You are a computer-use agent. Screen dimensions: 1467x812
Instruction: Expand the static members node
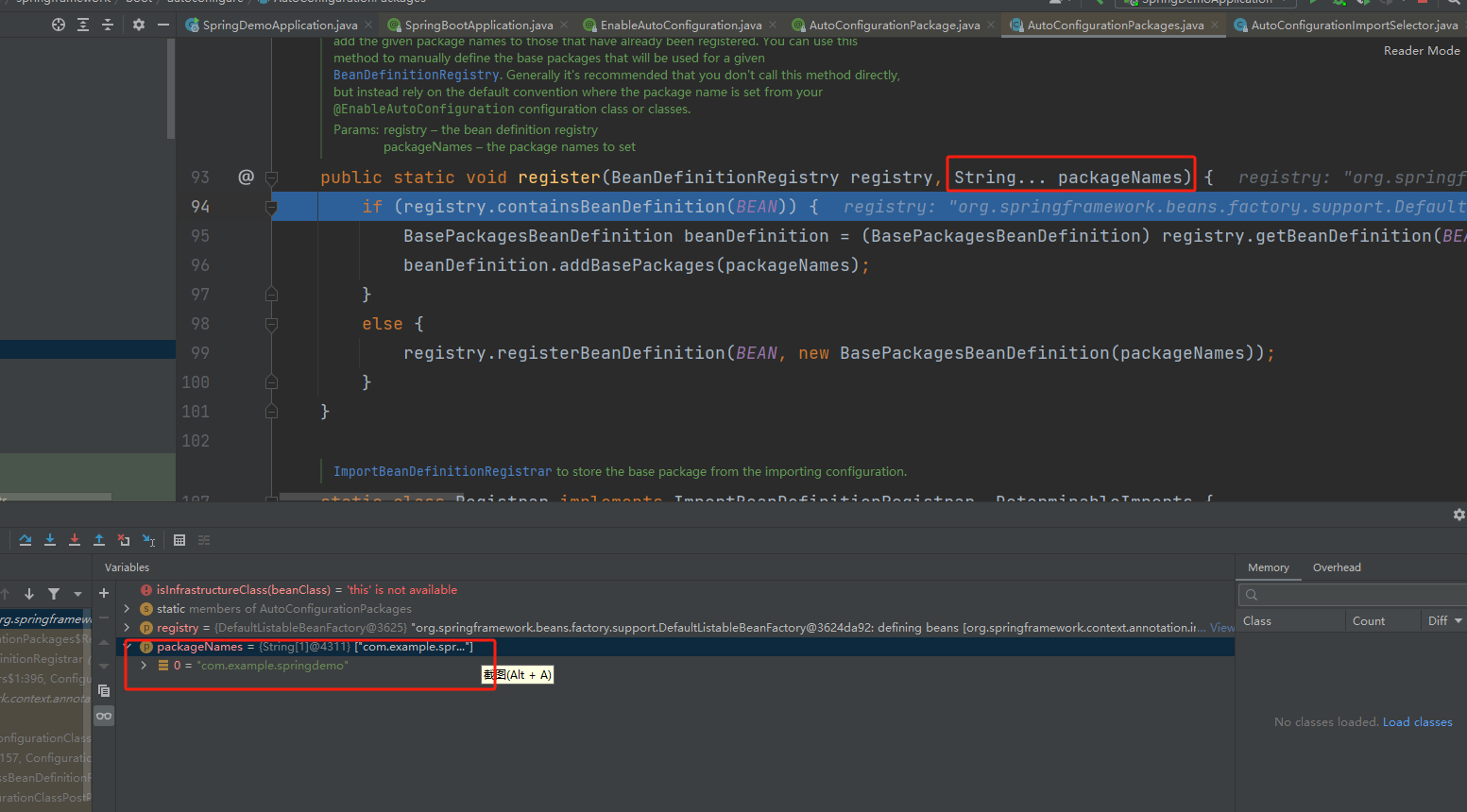(128, 609)
